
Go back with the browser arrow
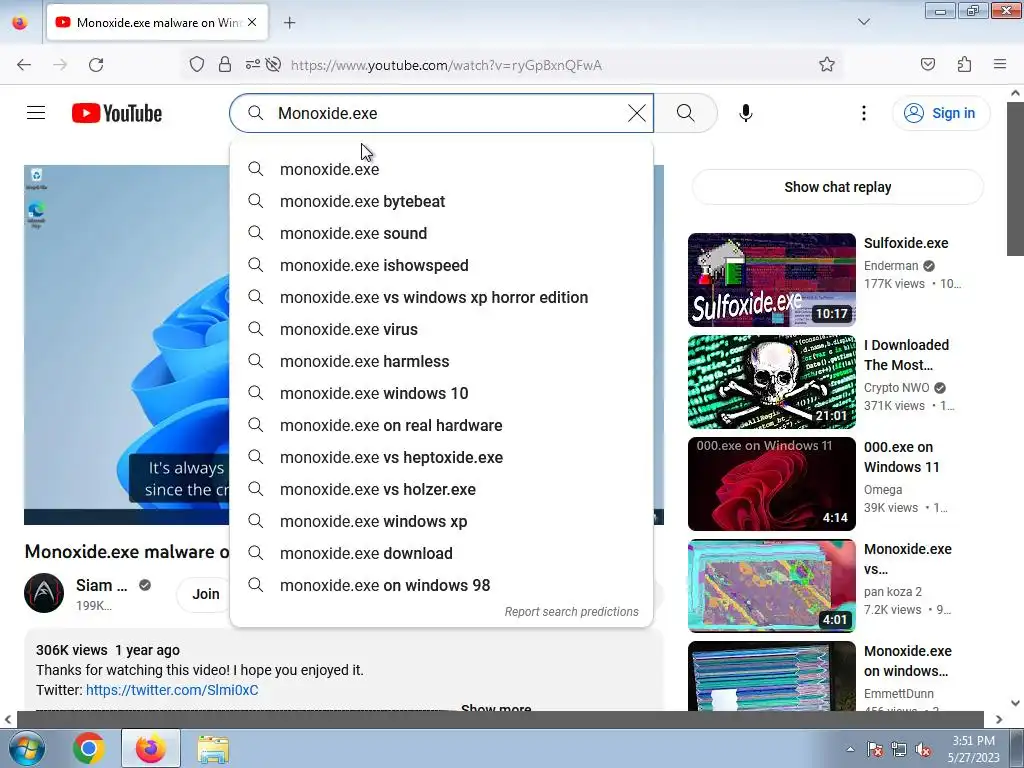[24, 65]
